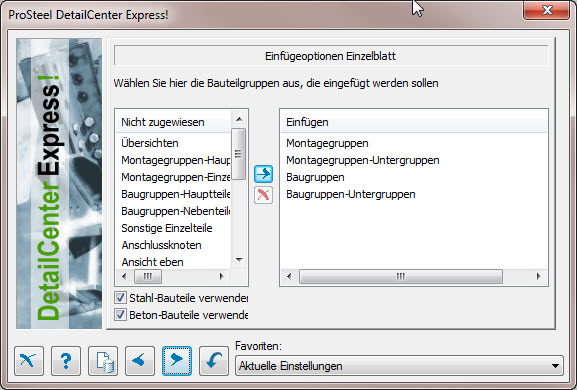Select Montagegruppen-Einzelteile in the left list
The height and width of the screenshot is (390, 577).
coord(176,177)
